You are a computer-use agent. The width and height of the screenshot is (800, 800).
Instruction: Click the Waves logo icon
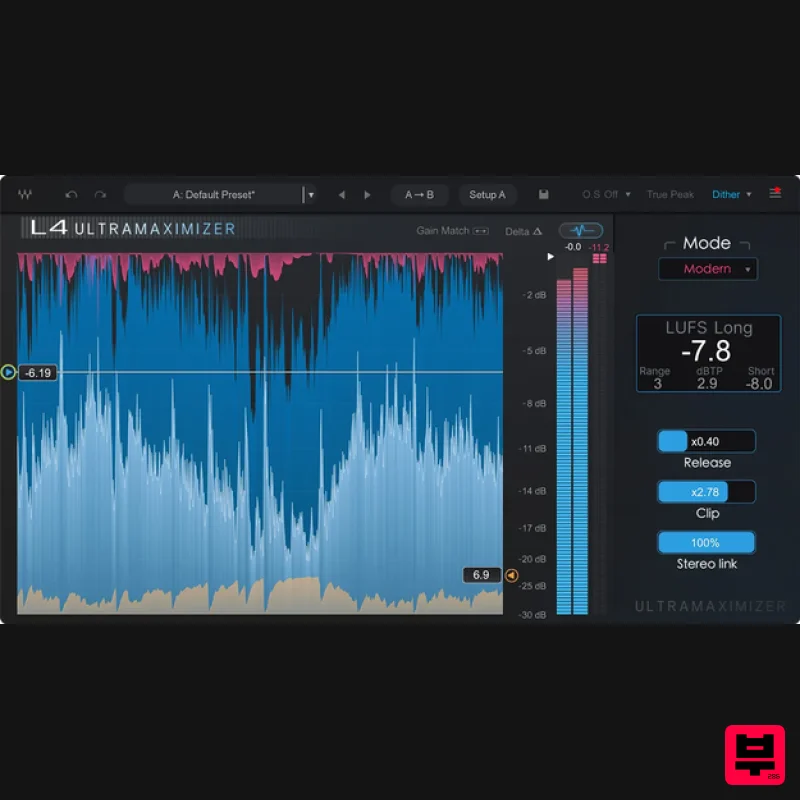[24, 194]
